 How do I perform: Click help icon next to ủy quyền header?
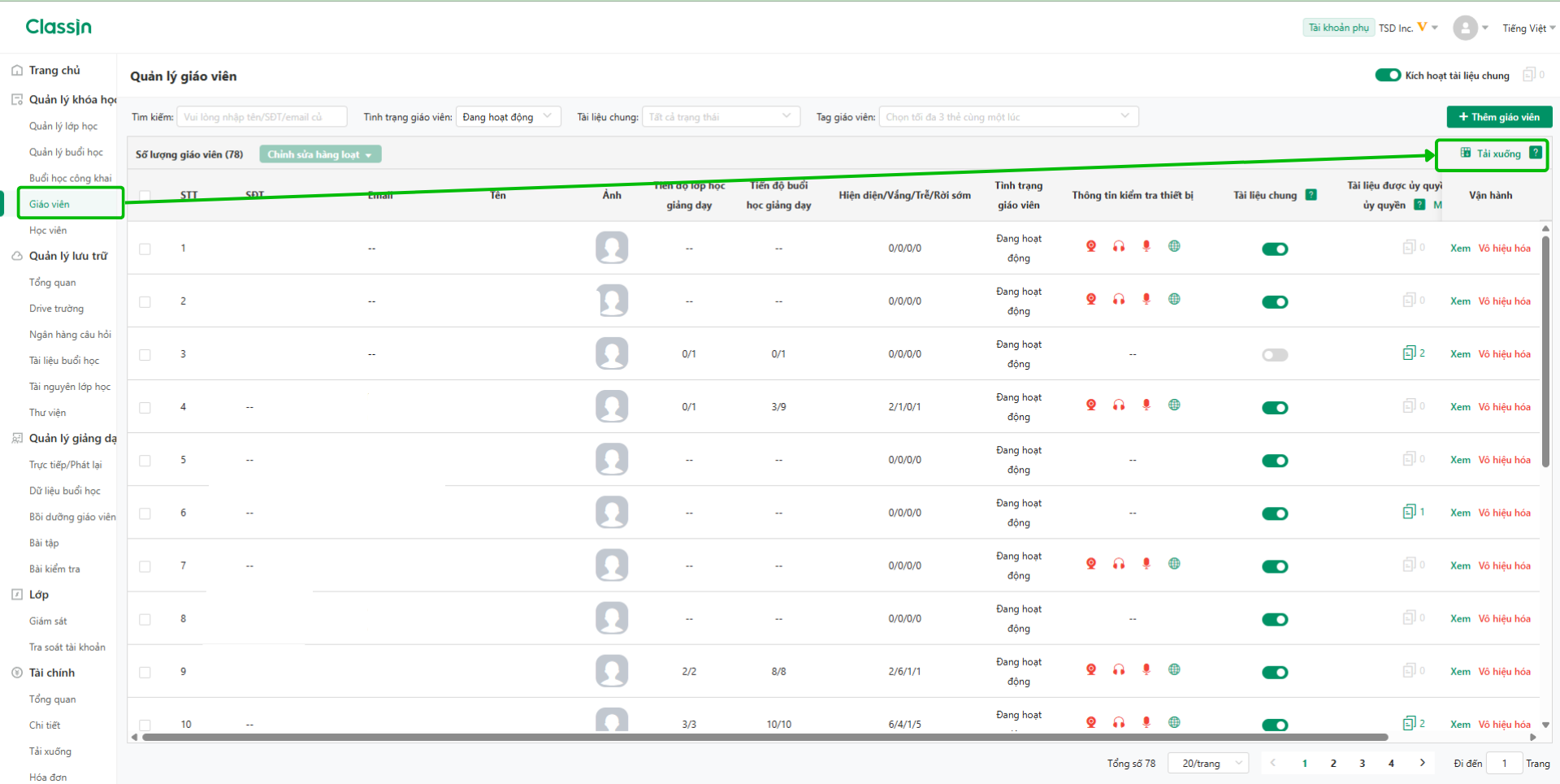coord(1419,205)
